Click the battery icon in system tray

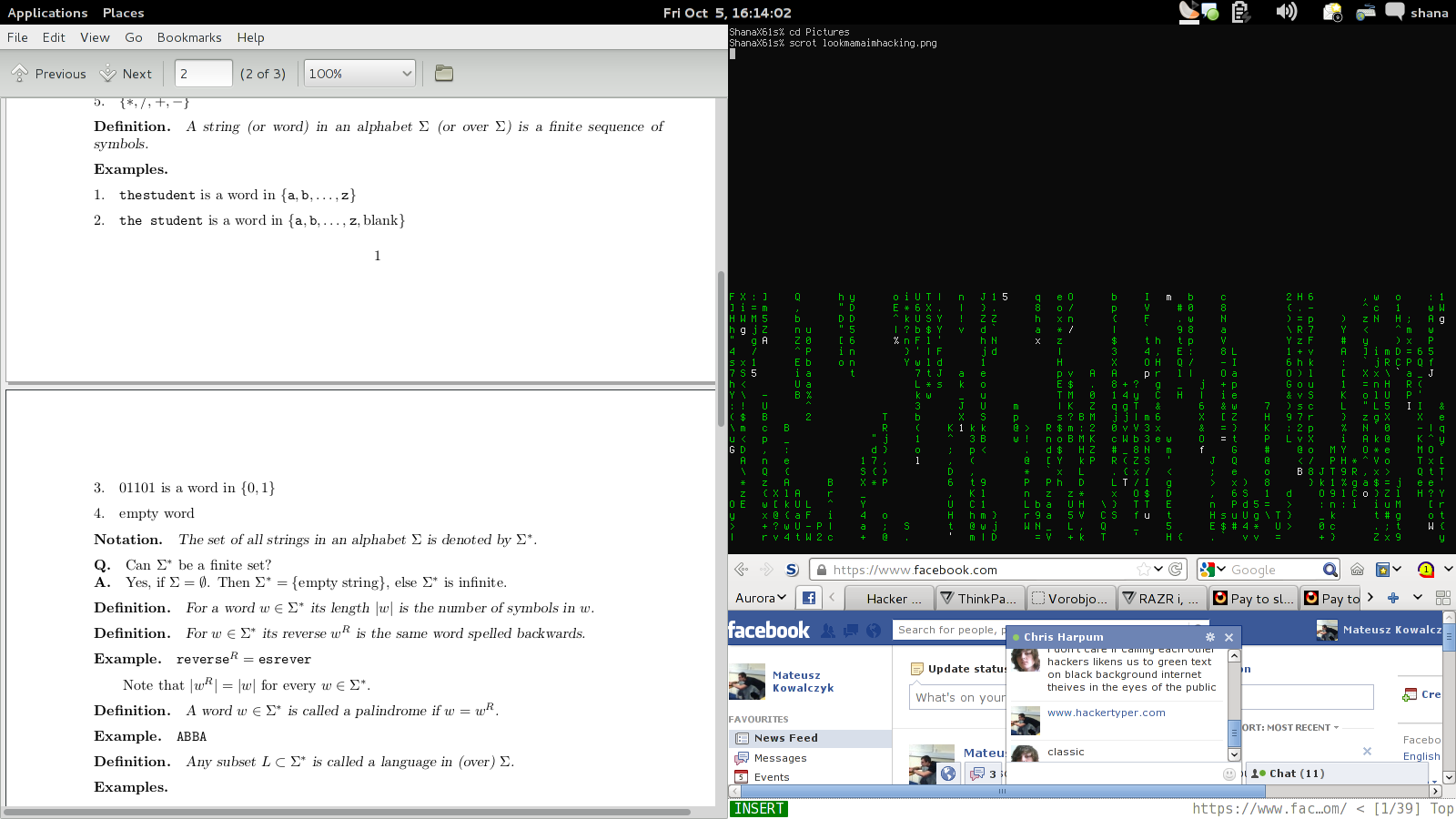[1239, 12]
